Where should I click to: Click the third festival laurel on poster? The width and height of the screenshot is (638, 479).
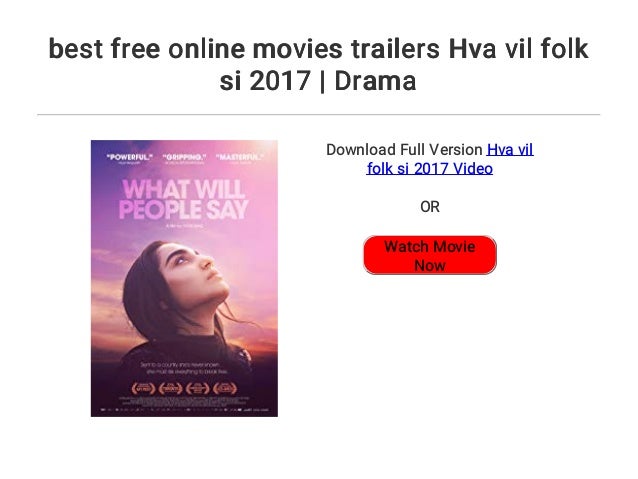click(197, 389)
